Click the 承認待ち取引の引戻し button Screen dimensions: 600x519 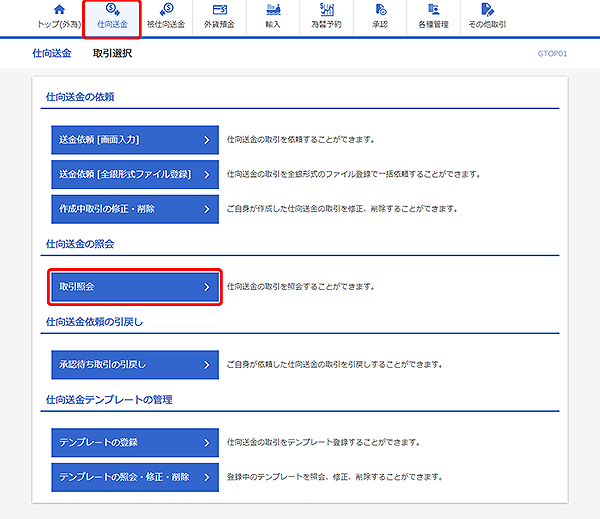pyautogui.click(x=135, y=365)
